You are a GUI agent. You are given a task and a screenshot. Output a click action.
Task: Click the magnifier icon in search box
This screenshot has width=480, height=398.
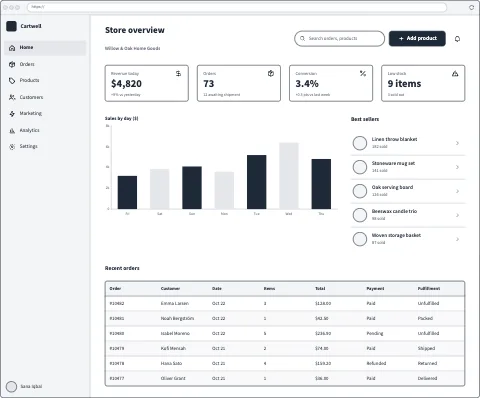pyautogui.click(x=302, y=39)
